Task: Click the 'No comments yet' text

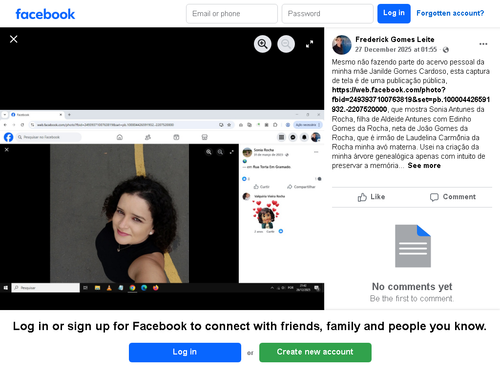Action: tap(412, 287)
